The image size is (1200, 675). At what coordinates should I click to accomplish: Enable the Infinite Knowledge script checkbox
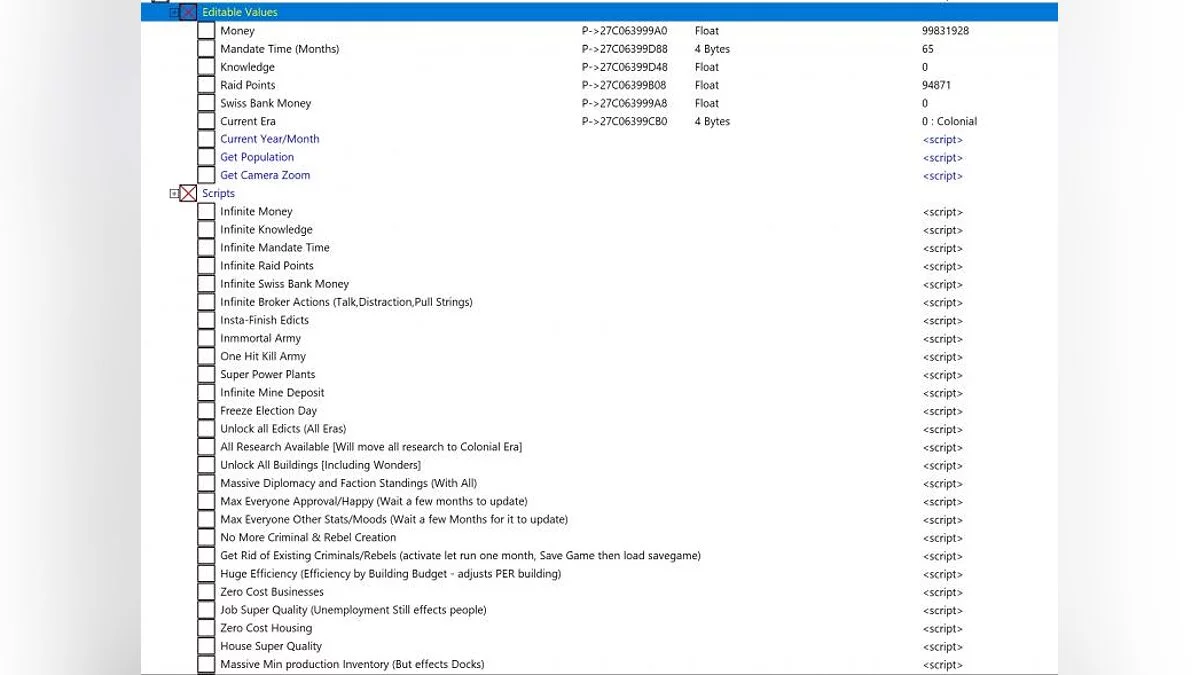206,230
